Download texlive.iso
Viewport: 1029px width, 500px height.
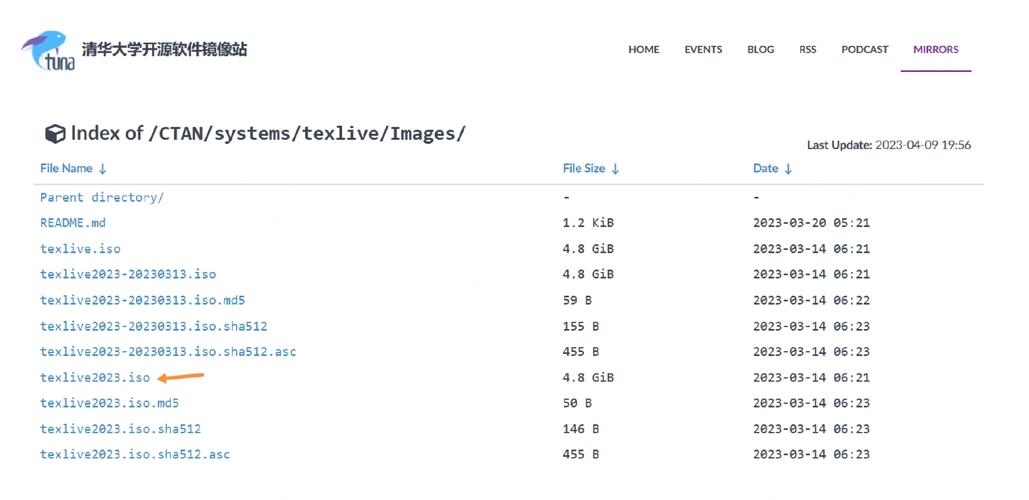tap(80, 249)
